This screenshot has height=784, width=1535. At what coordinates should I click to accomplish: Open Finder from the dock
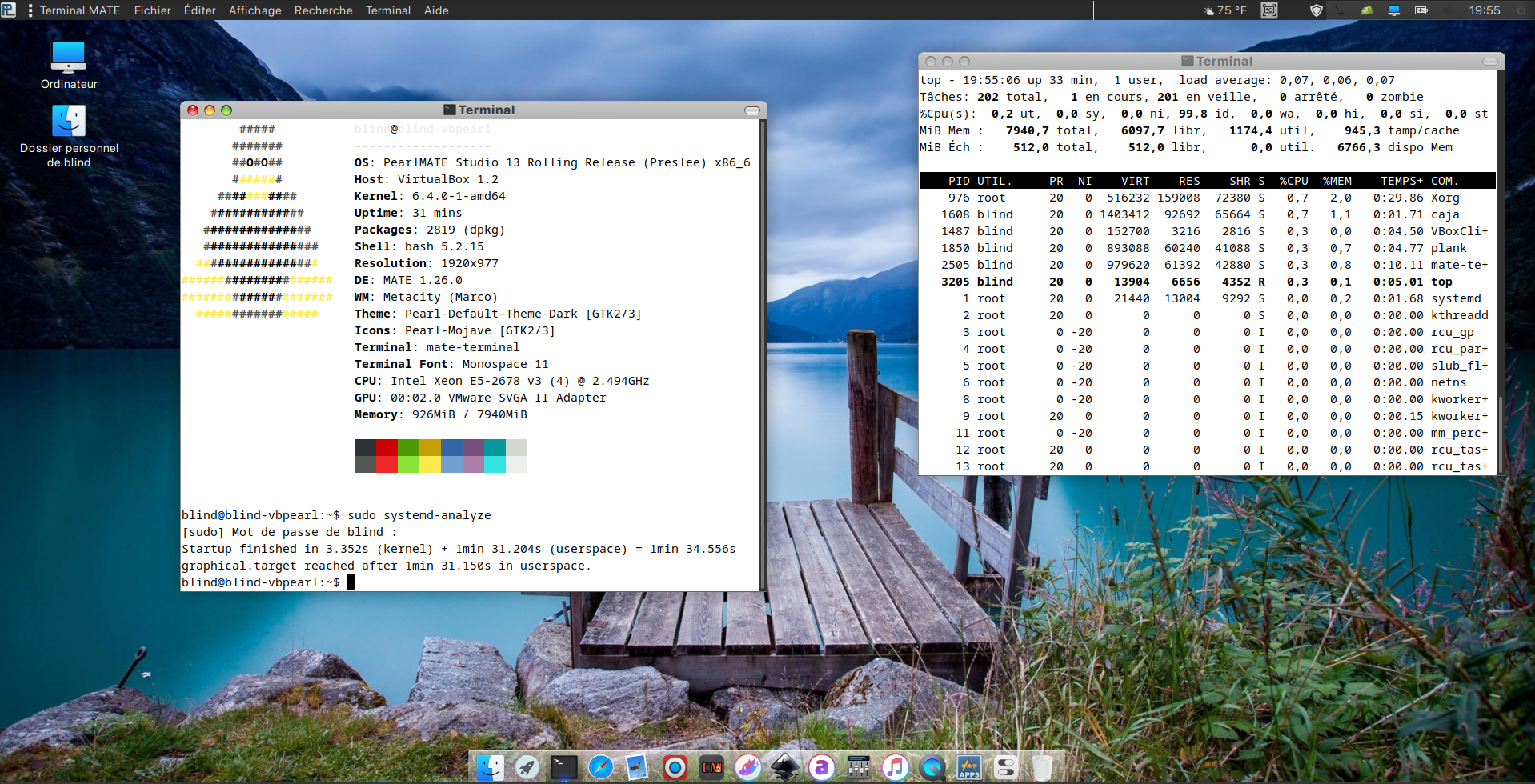click(490, 767)
